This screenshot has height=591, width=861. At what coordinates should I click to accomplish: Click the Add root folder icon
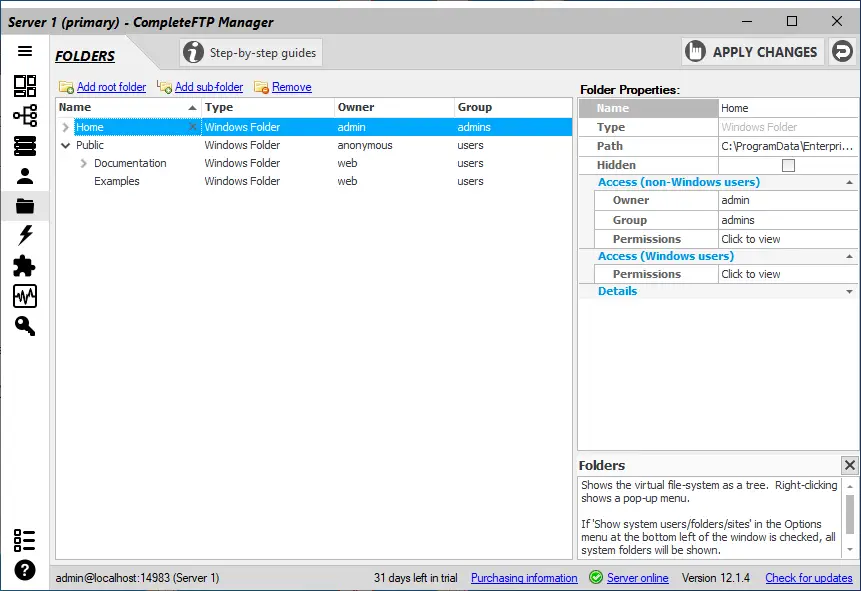point(66,87)
